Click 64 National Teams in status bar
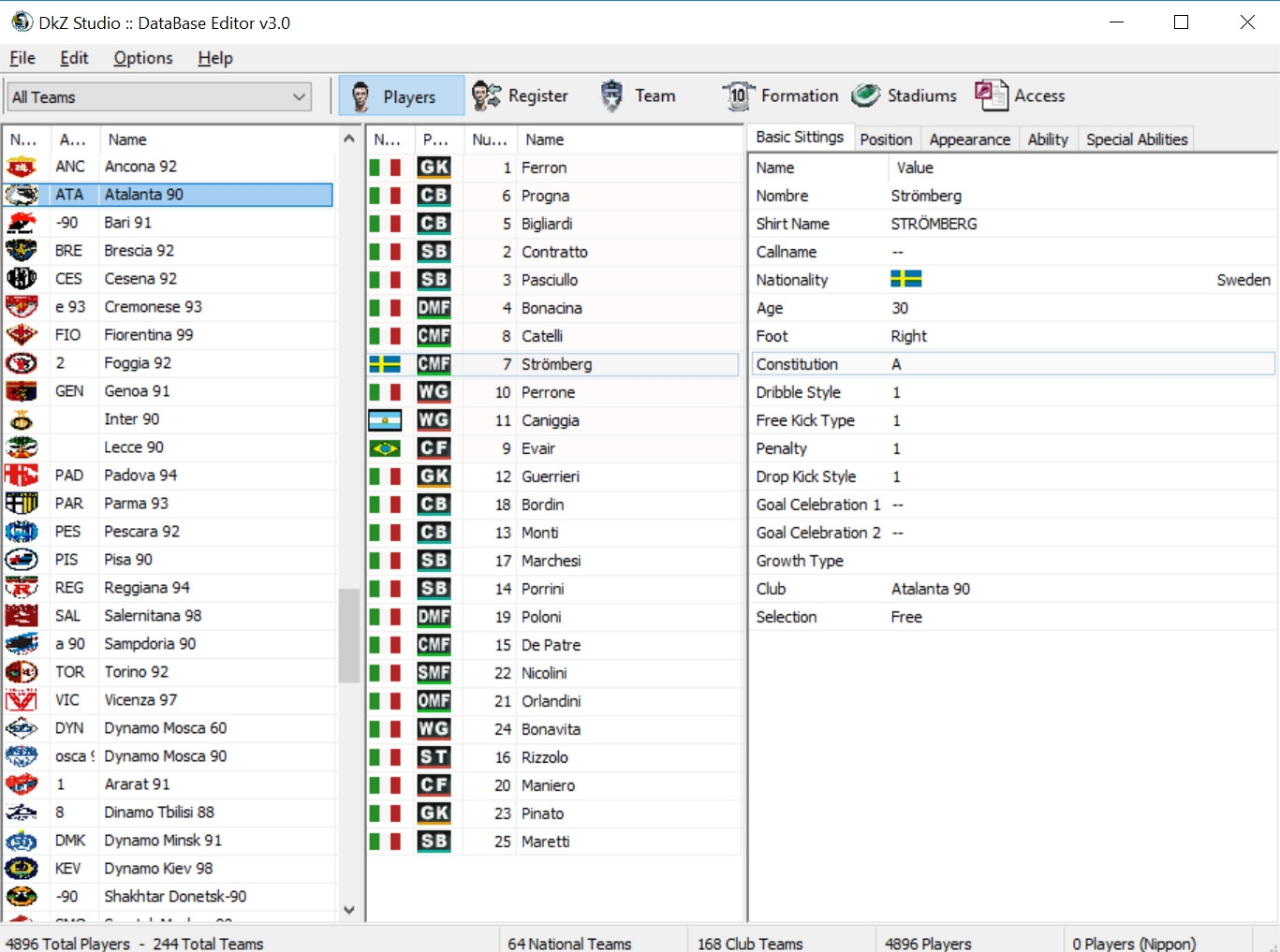The width and height of the screenshot is (1280, 952). click(569, 944)
